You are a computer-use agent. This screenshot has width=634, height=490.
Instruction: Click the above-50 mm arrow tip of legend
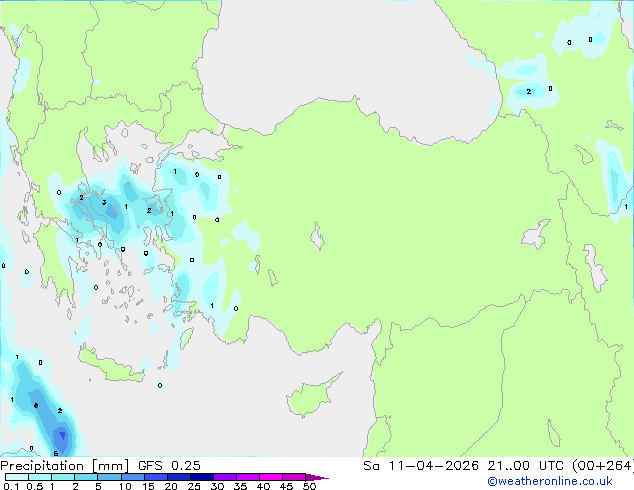click(317, 477)
